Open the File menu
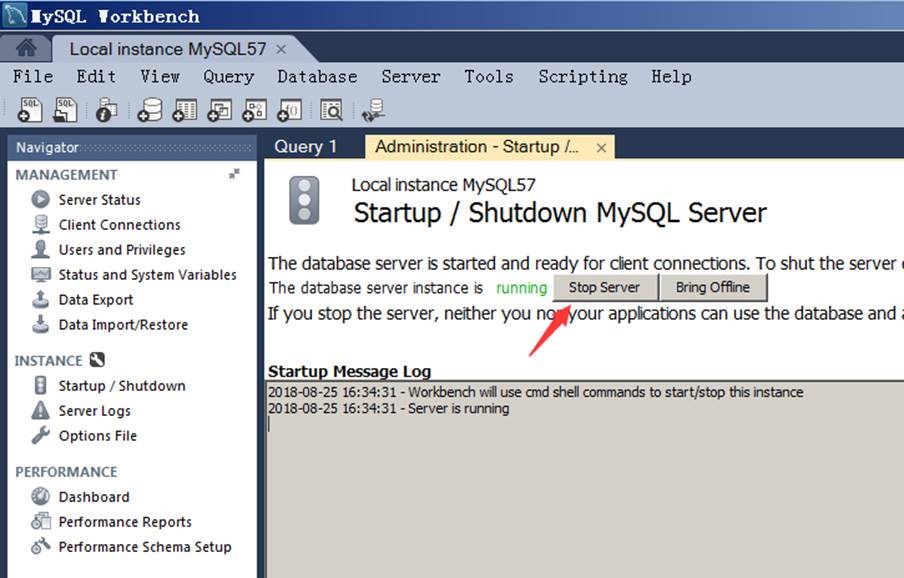The width and height of the screenshot is (904, 578). click(x=33, y=77)
